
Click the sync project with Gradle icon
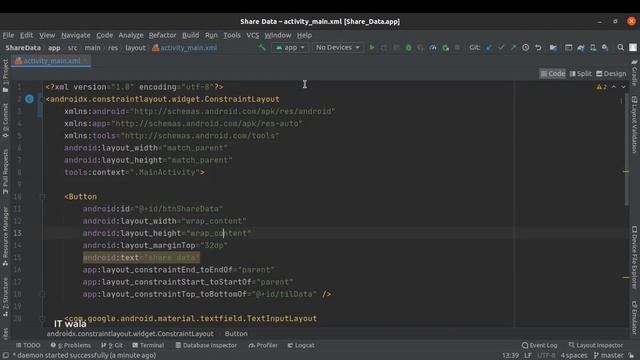(581, 48)
